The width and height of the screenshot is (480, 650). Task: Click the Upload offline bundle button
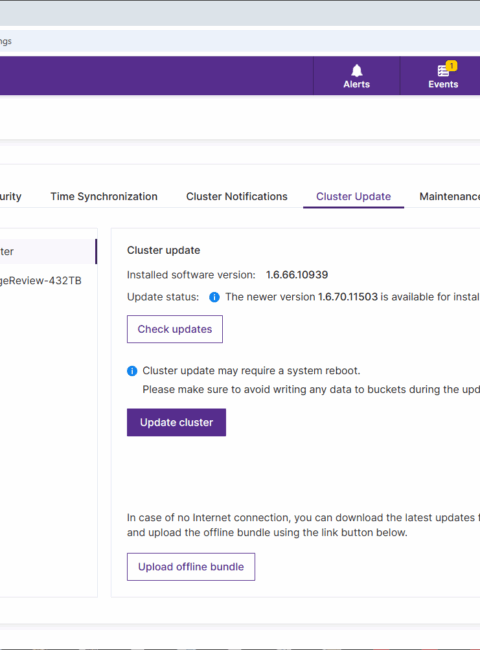[x=191, y=567]
